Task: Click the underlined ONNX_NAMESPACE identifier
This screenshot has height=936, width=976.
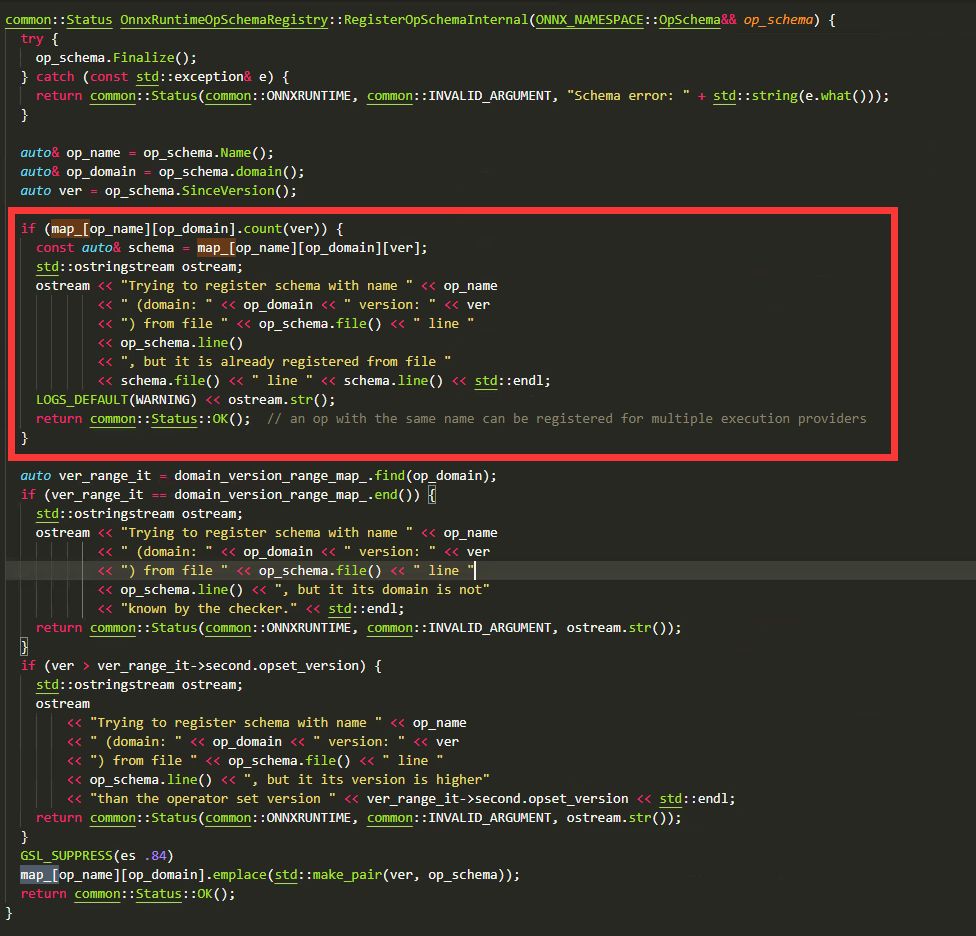Action: coord(588,19)
